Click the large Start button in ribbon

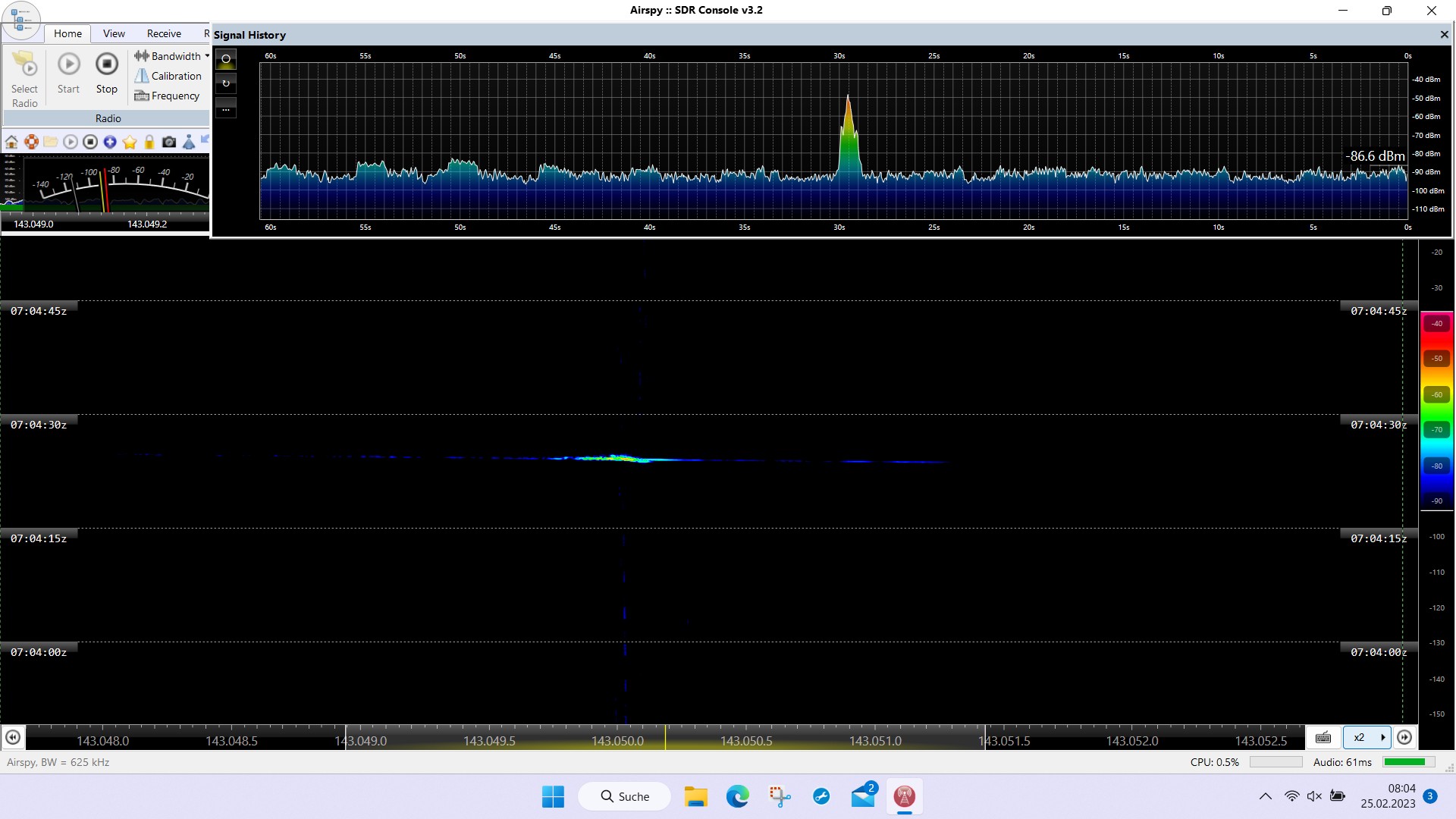(x=68, y=73)
